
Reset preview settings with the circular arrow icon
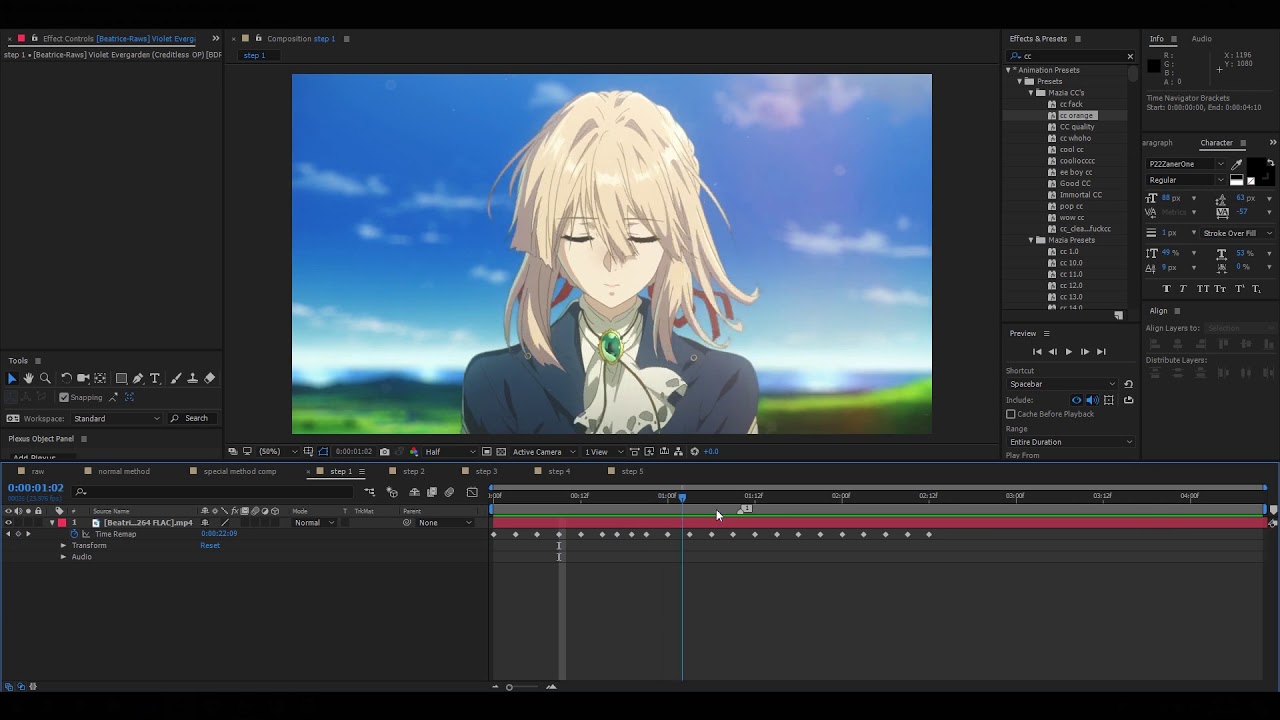pyautogui.click(x=1128, y=384)
